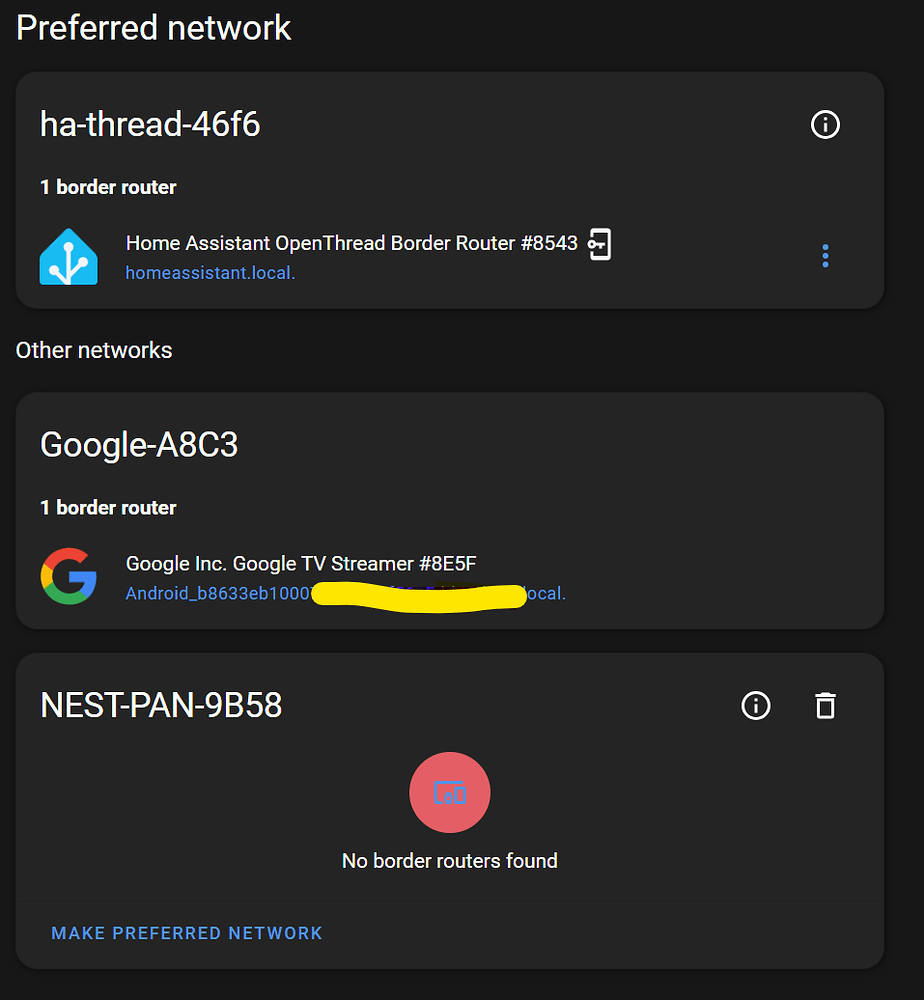Open info for ha-thread-46f6 network
The width and height of the screenshot is (924, 1000).
point(825,124)
